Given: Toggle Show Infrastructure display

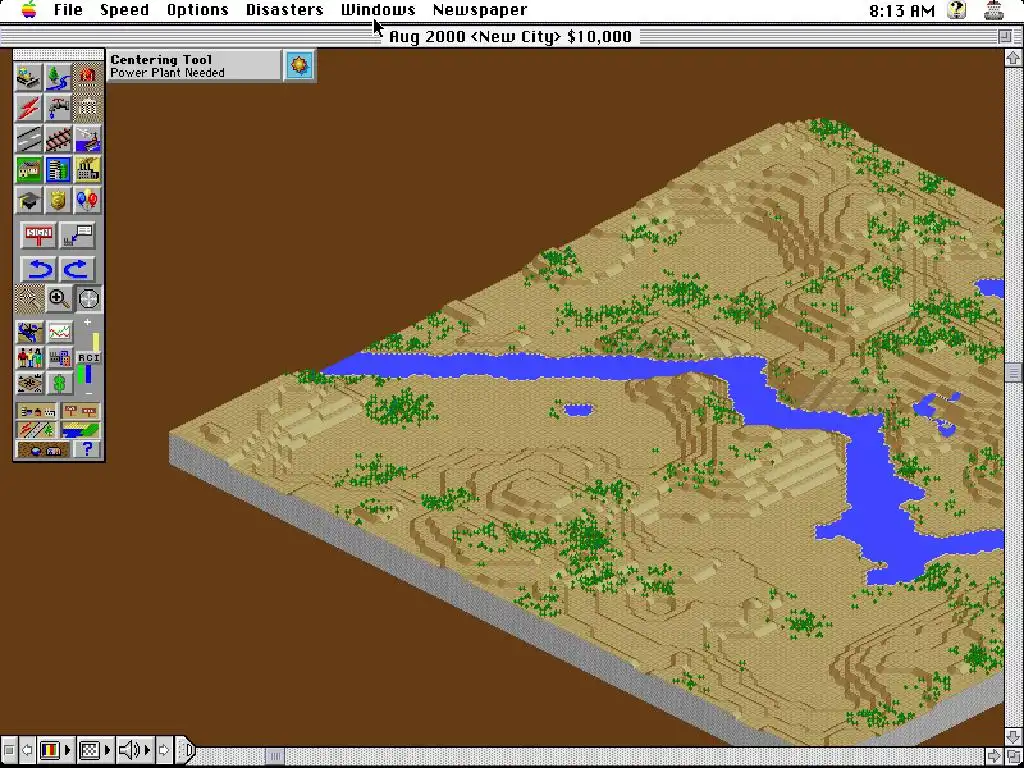Looking at the screenshot, I should (x=37, y=430).
